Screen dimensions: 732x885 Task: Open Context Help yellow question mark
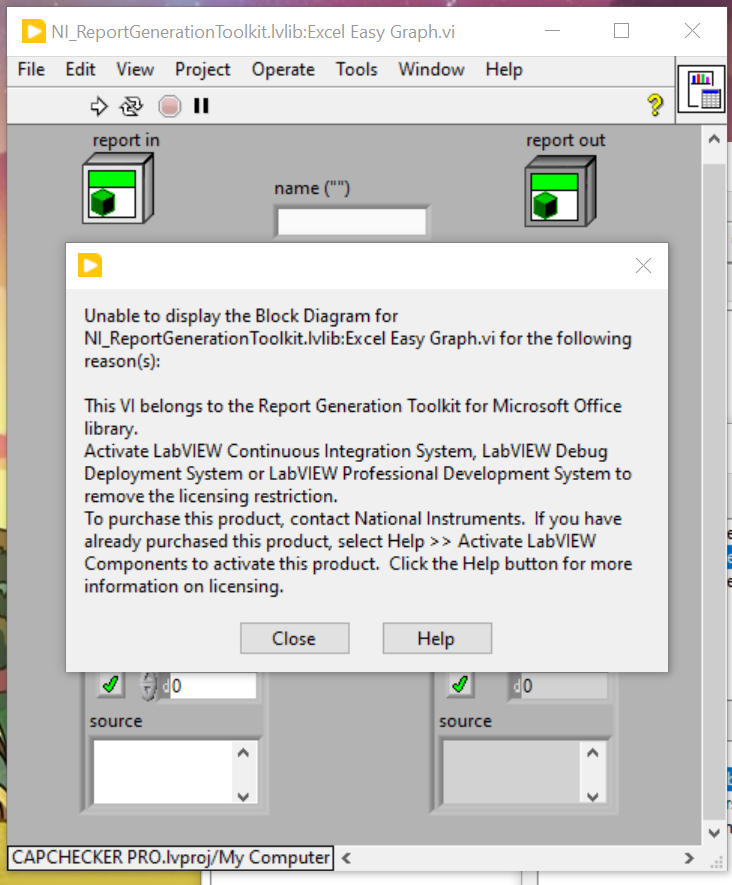point(655,105)
